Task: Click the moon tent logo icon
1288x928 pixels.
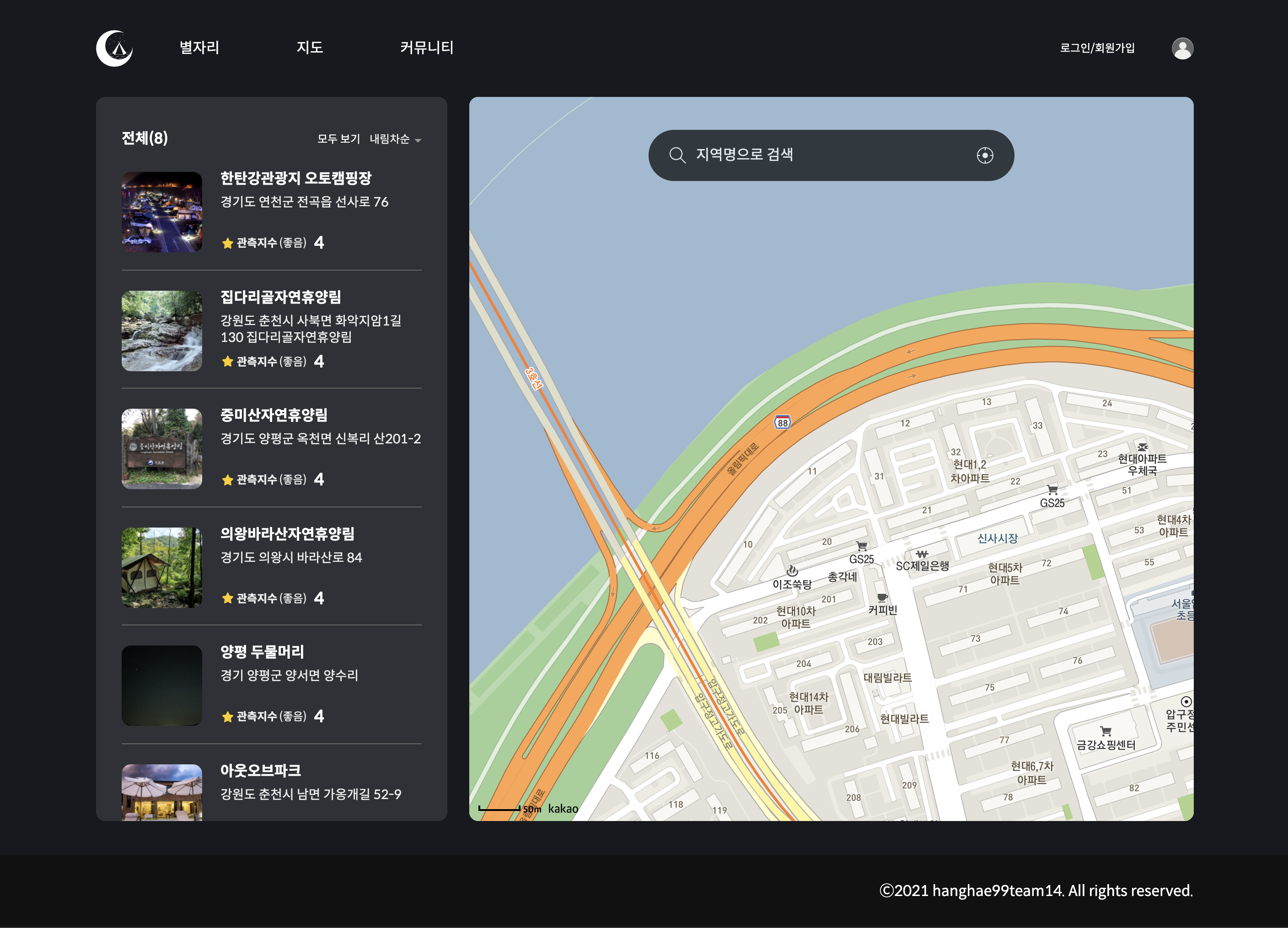Action: coord(115,48)
